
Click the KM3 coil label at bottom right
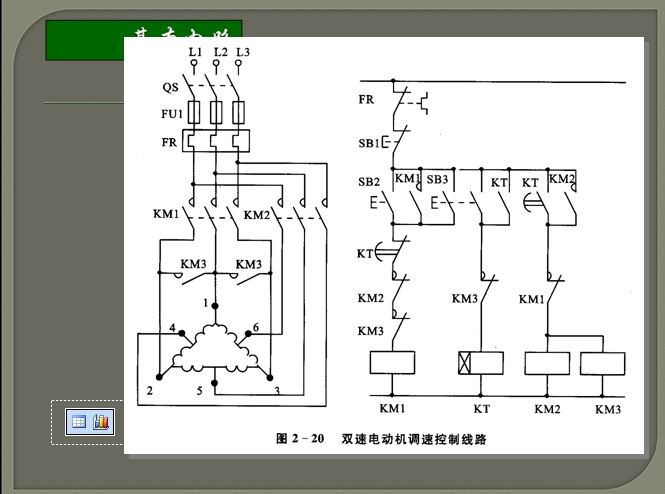tap(608, 409)
